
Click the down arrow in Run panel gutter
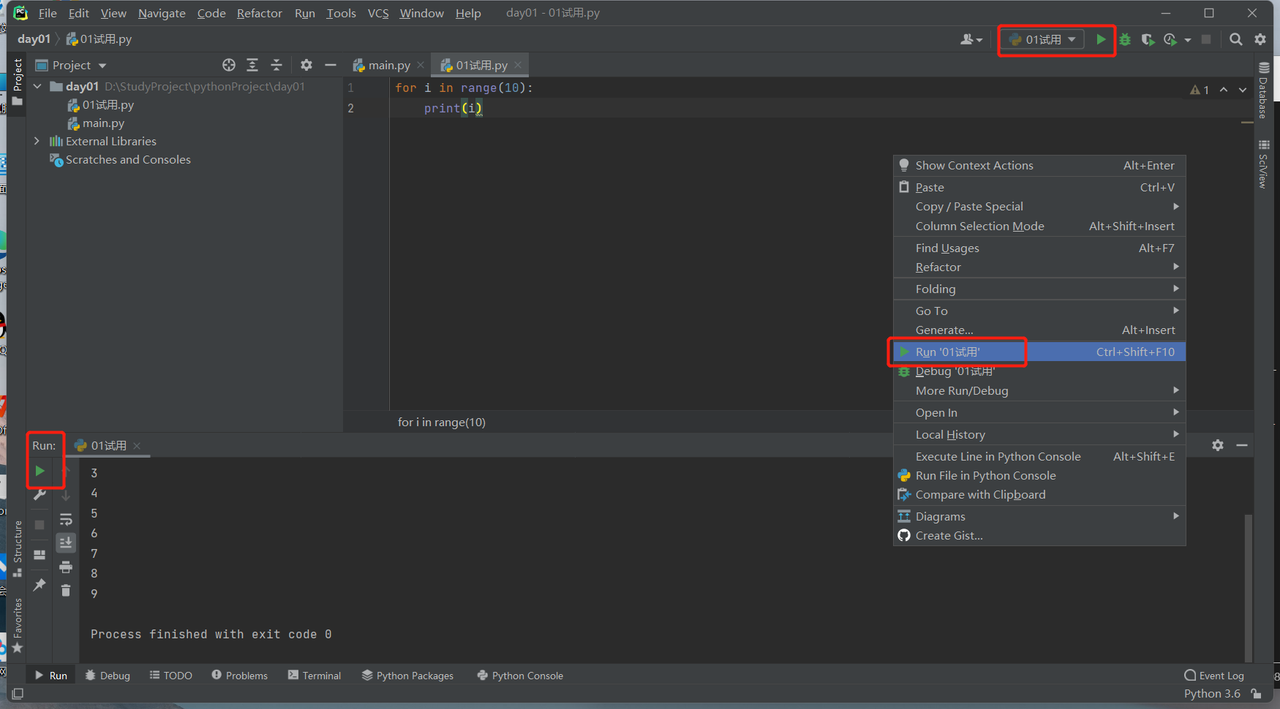point(66,495)
